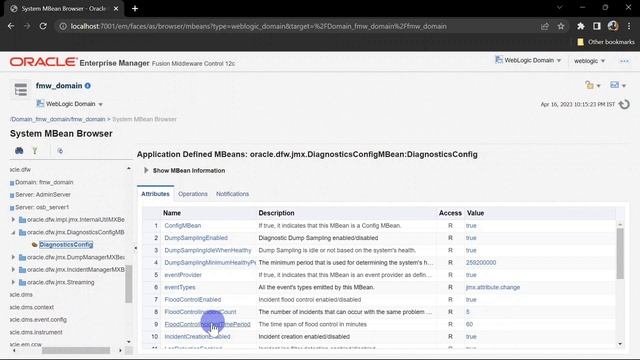
Task: Click the share page icon in address bar
Action: (544, 26)
